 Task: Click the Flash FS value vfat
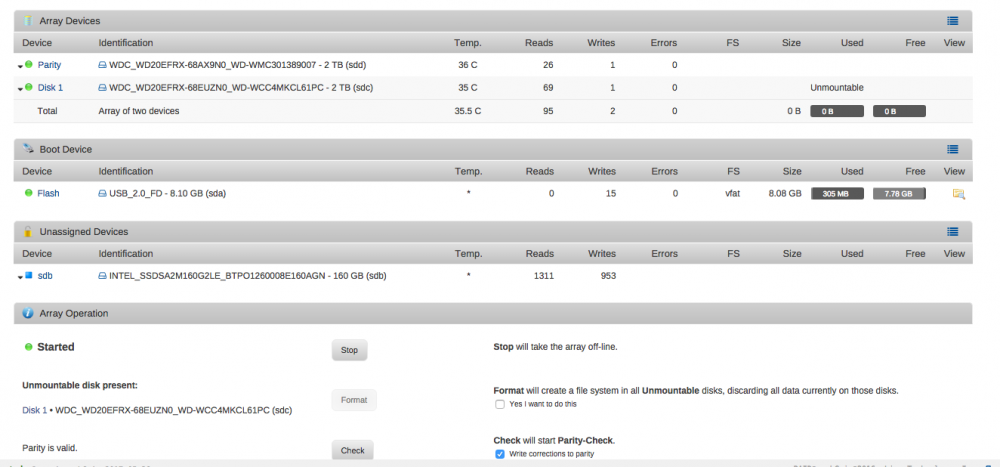[x=733, y=193]
